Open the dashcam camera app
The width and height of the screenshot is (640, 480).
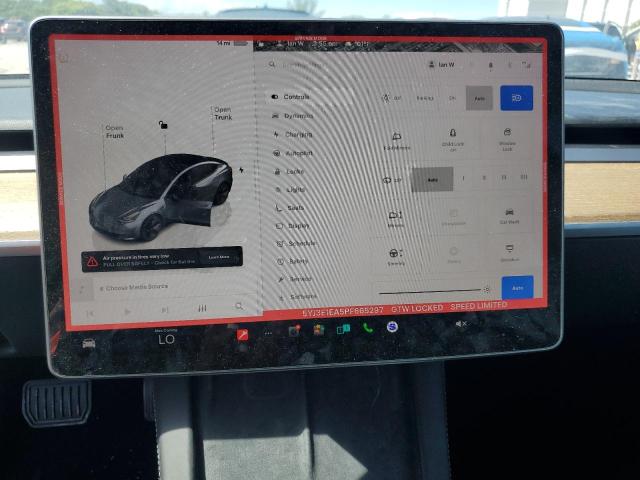tap(294, 331)
